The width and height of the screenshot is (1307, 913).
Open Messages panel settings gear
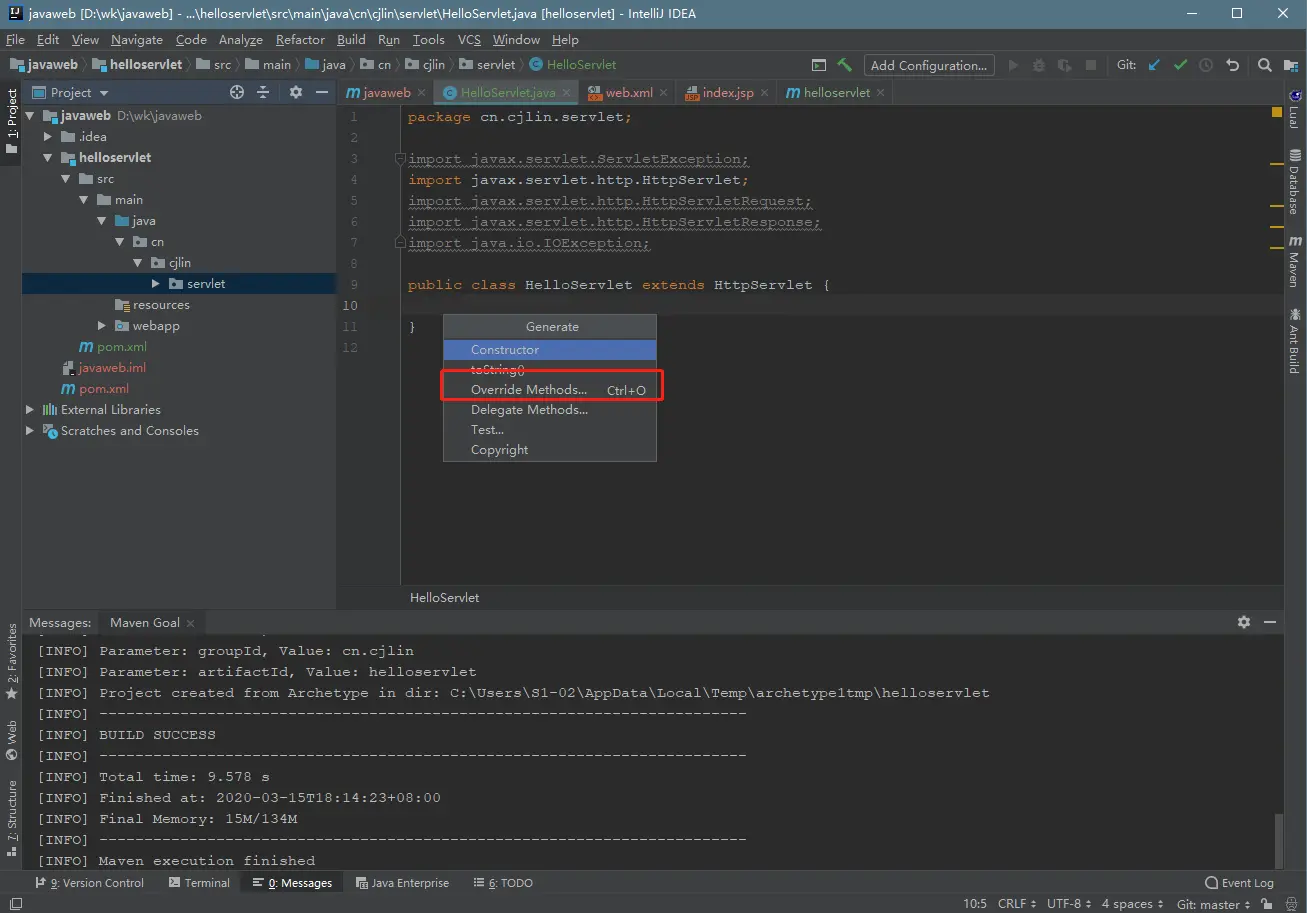[1243, 622]
